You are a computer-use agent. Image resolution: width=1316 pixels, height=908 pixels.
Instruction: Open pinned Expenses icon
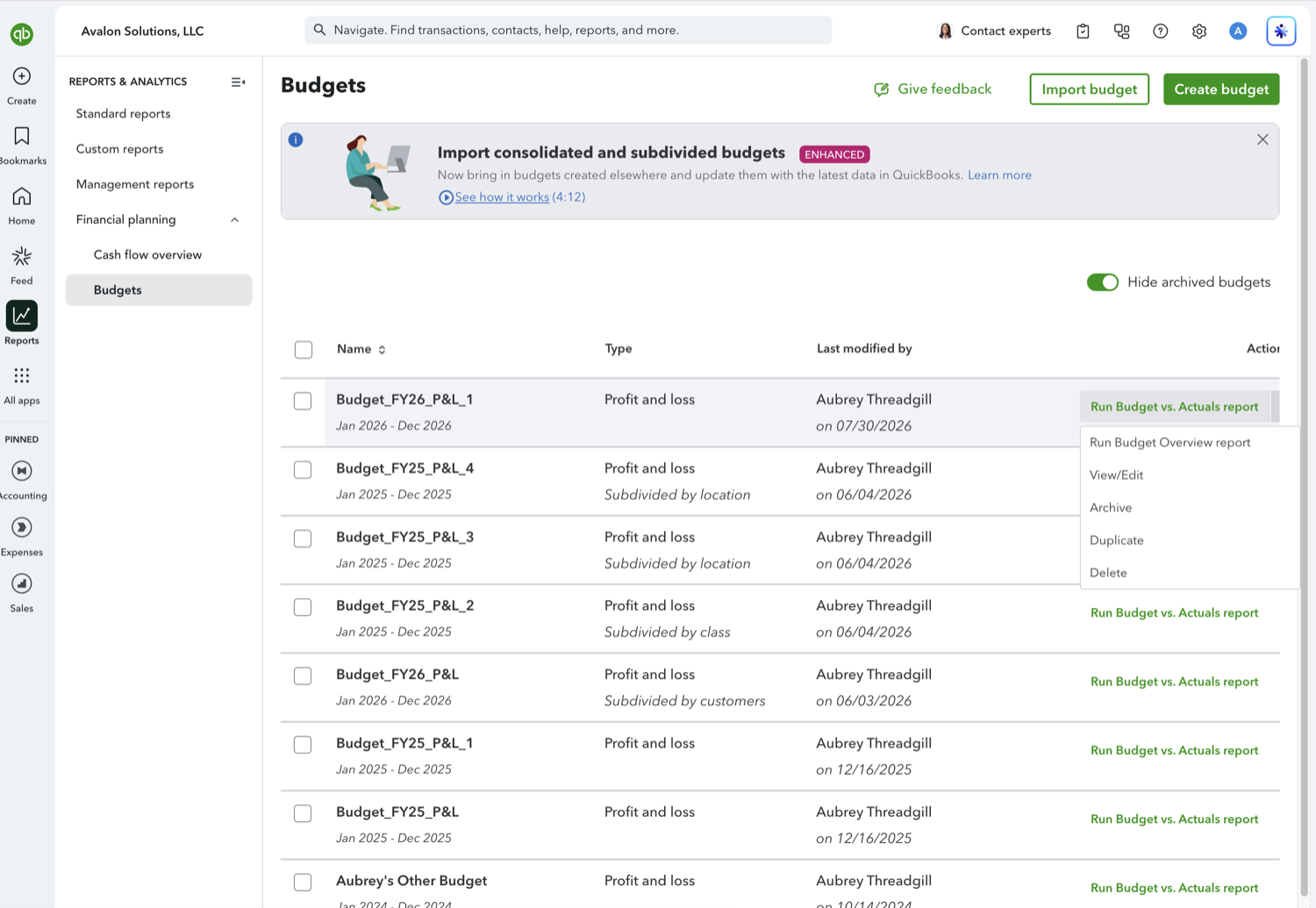pyautogui.click(x=22, y=527)
